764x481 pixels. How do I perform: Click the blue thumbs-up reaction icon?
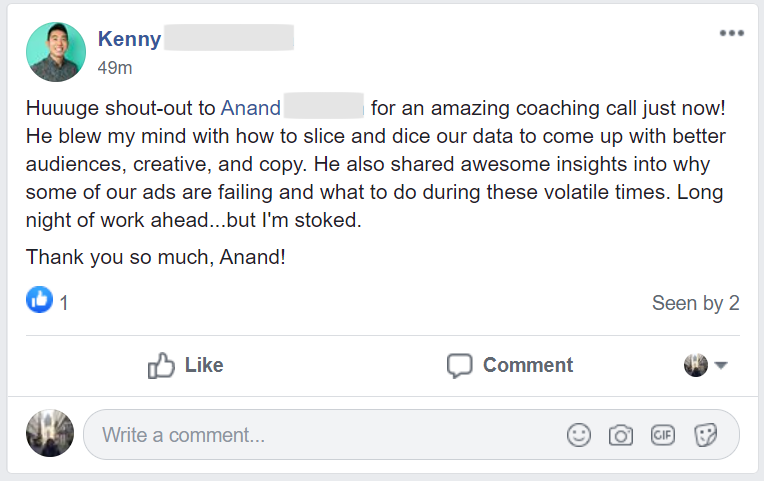tap(39, 301)
